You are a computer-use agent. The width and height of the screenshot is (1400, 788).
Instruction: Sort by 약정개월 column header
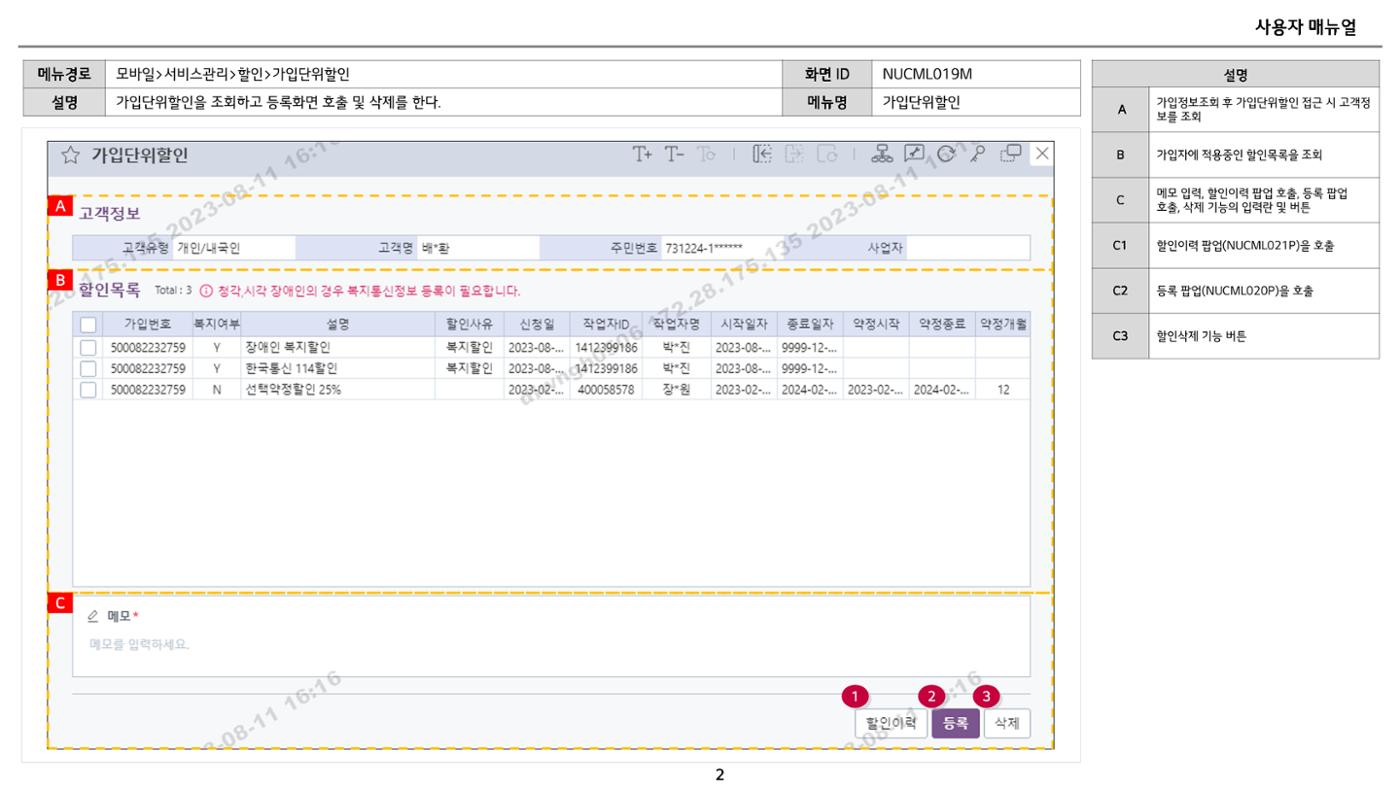[1002, 324]
